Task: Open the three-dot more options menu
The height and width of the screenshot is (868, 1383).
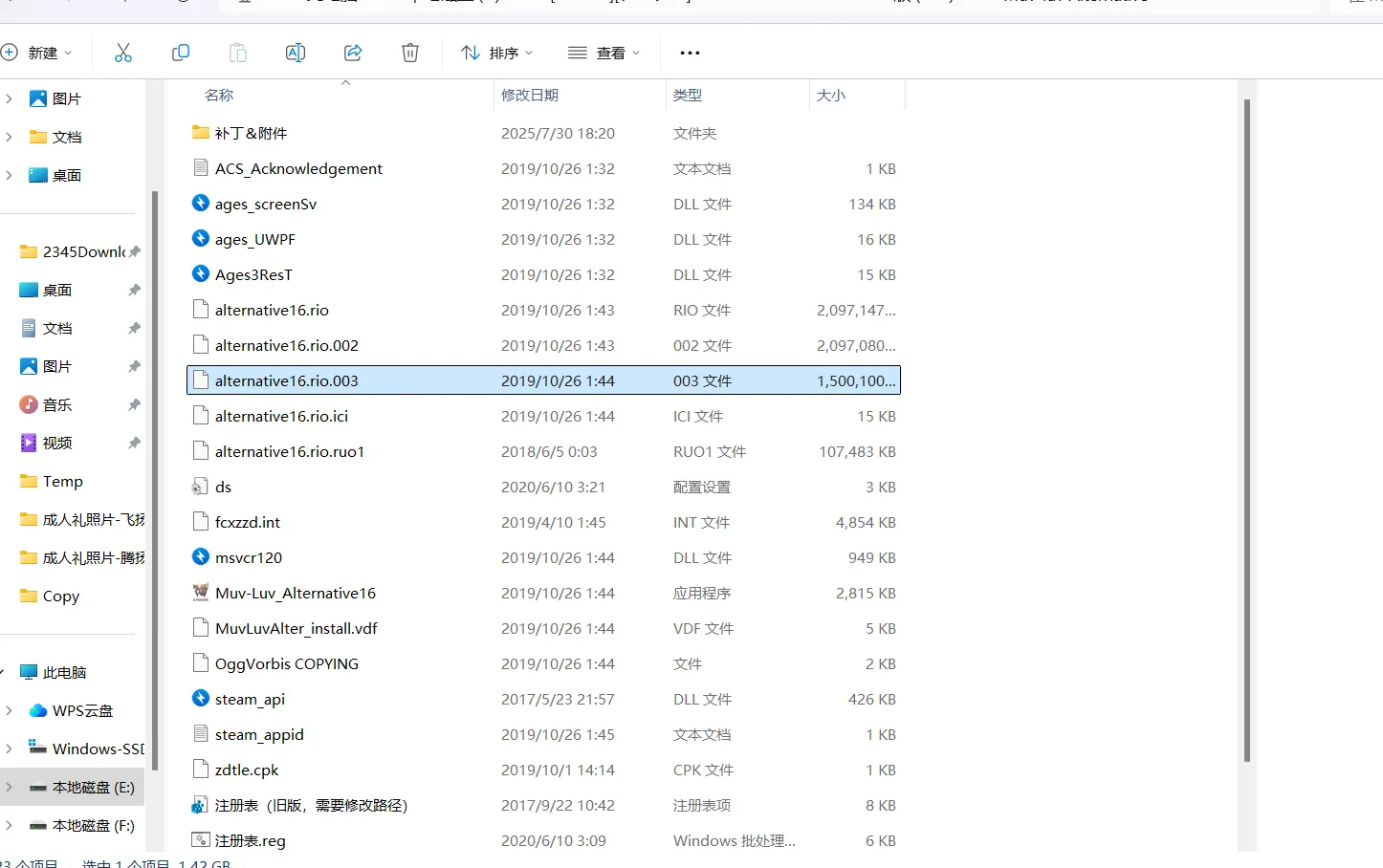Action: [x=690, y=53]
